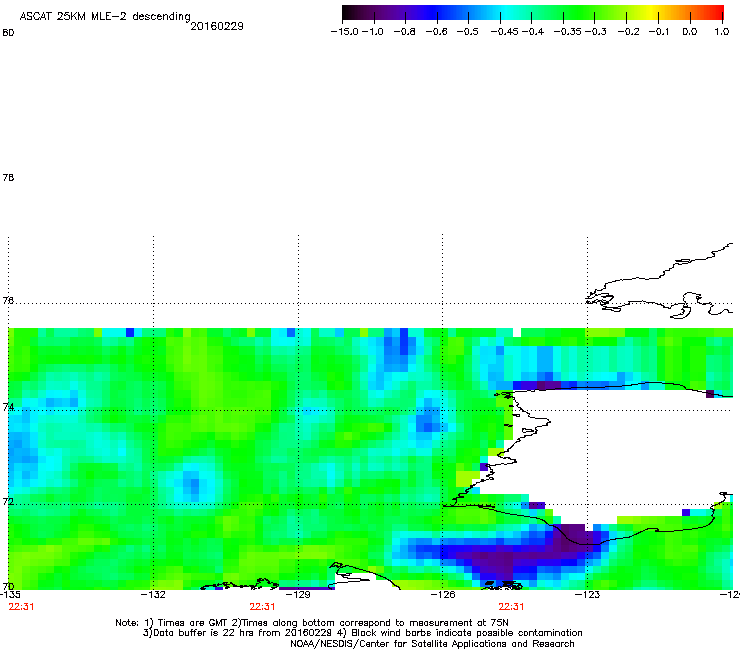Click the latitude label "72" on the left axis
The height and width of the screenshot is (650, 740).
(x=8, y=501)
